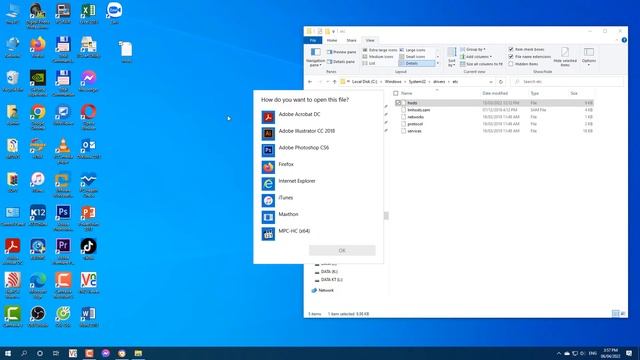This screenshot has width=640, height=360.
Task: Open the File tab in File Explorer
Action: [x=313, y=40]
